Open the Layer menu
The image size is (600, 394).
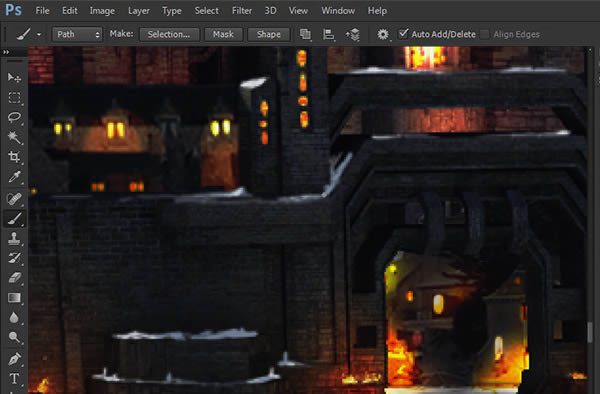tap(139, 11)
